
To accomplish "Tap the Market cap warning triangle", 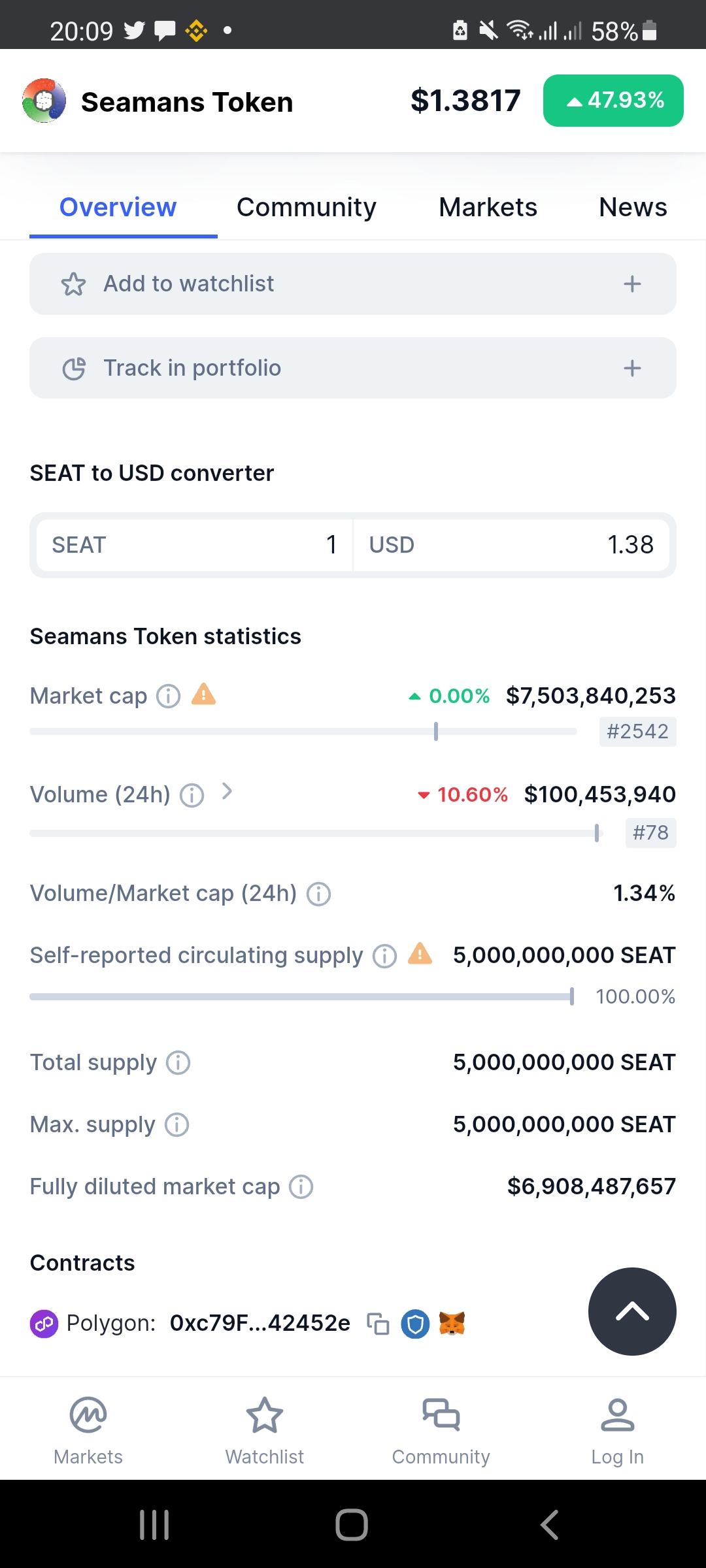I will tap(203, 694).
